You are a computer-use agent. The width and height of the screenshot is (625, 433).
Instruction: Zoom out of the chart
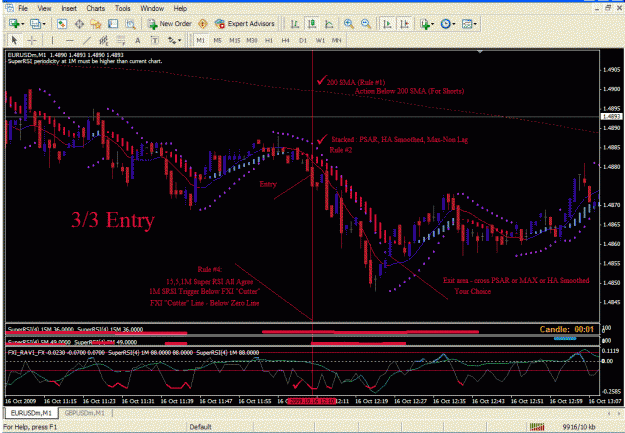366,24
